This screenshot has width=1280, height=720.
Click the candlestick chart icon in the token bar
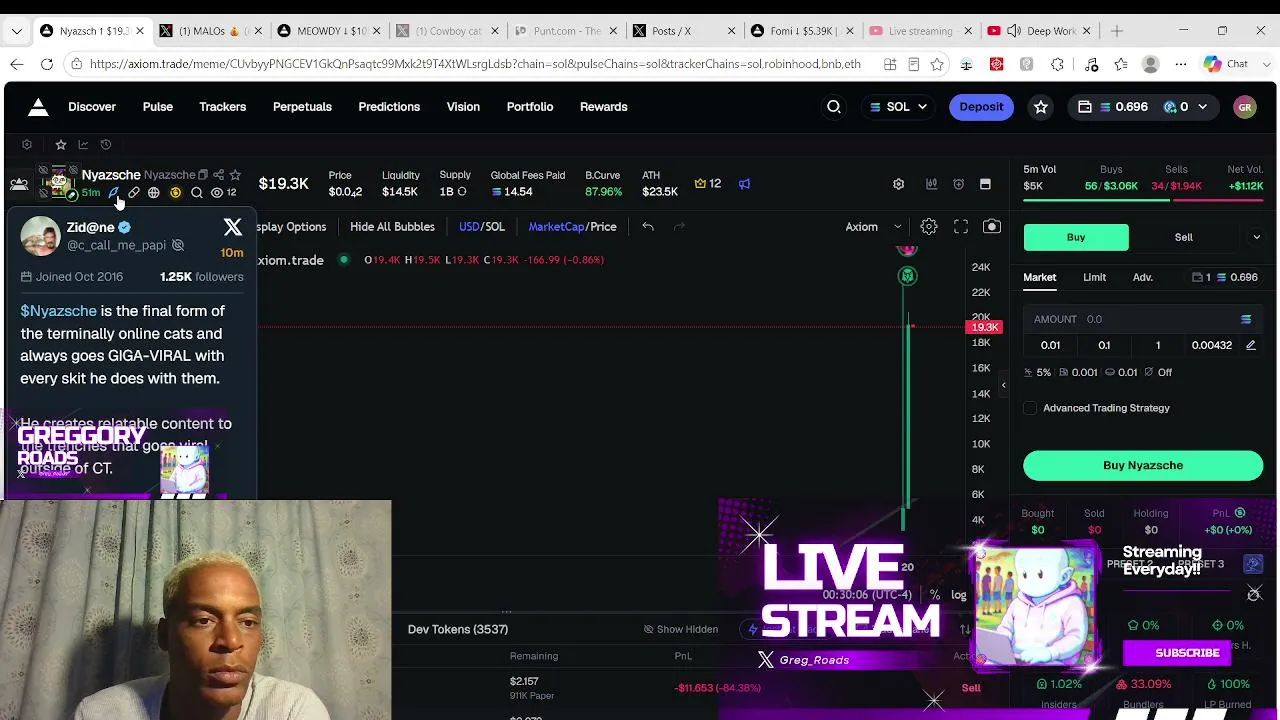pos(931,184)
